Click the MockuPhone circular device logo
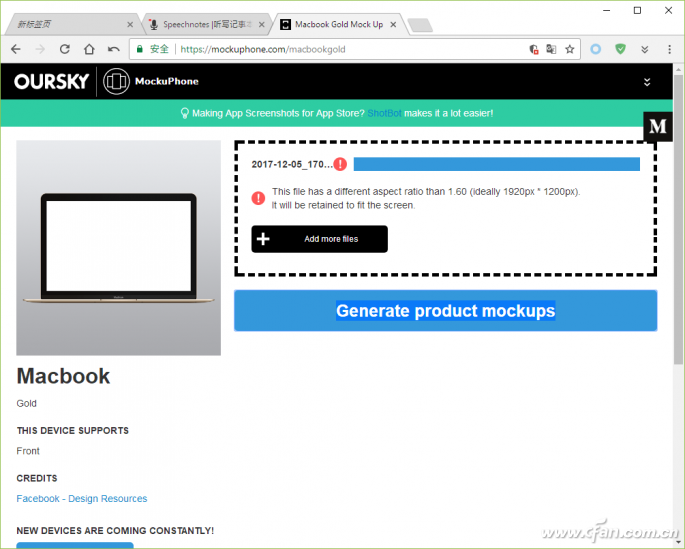 [116, 81]
